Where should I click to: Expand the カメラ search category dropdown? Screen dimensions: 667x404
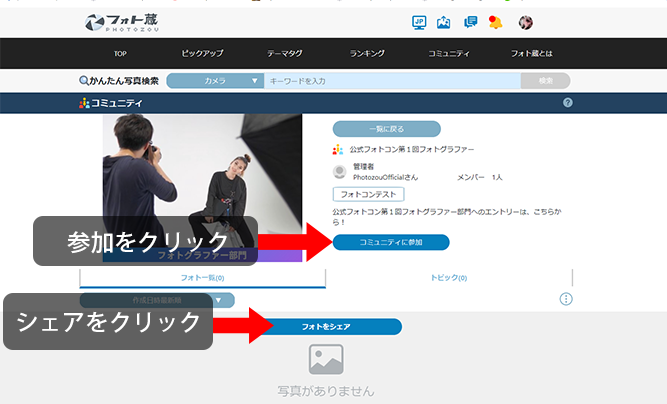point(215,81)
